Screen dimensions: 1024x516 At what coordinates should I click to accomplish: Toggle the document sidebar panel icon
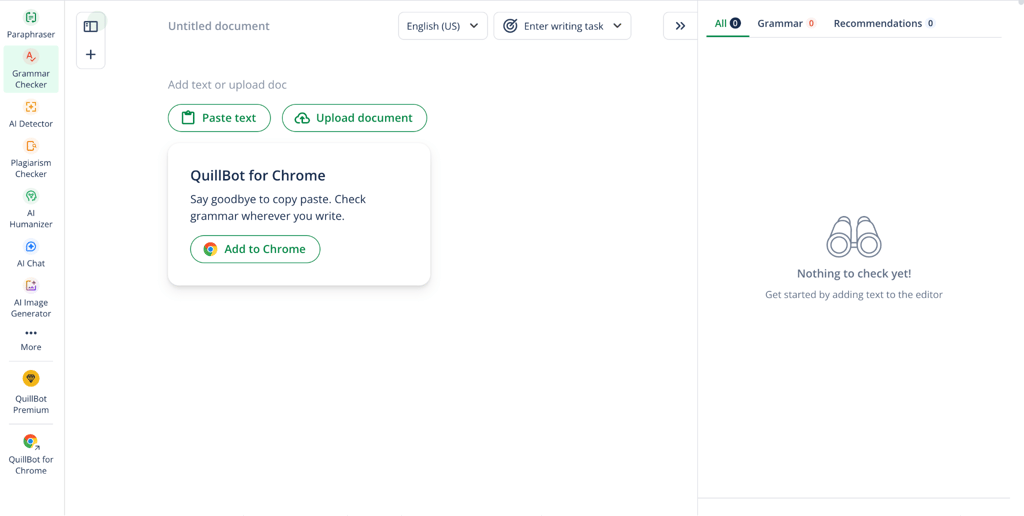coord(91,27)
